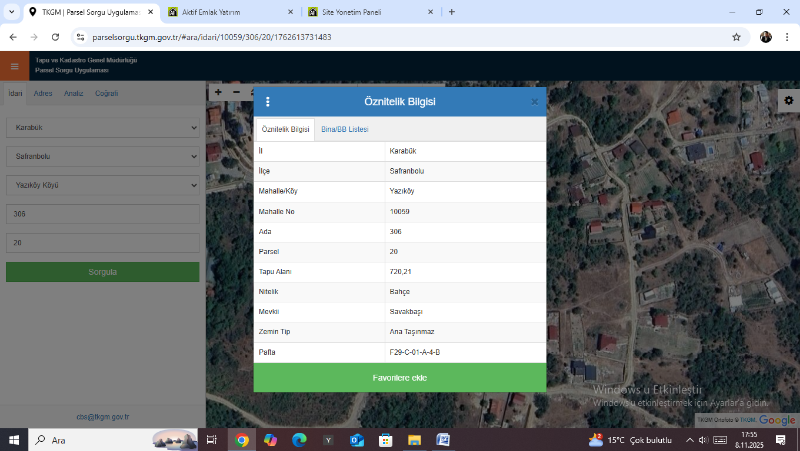
Task: Open Chrome's three-dot browser menu
Action: tap(787, 37)
